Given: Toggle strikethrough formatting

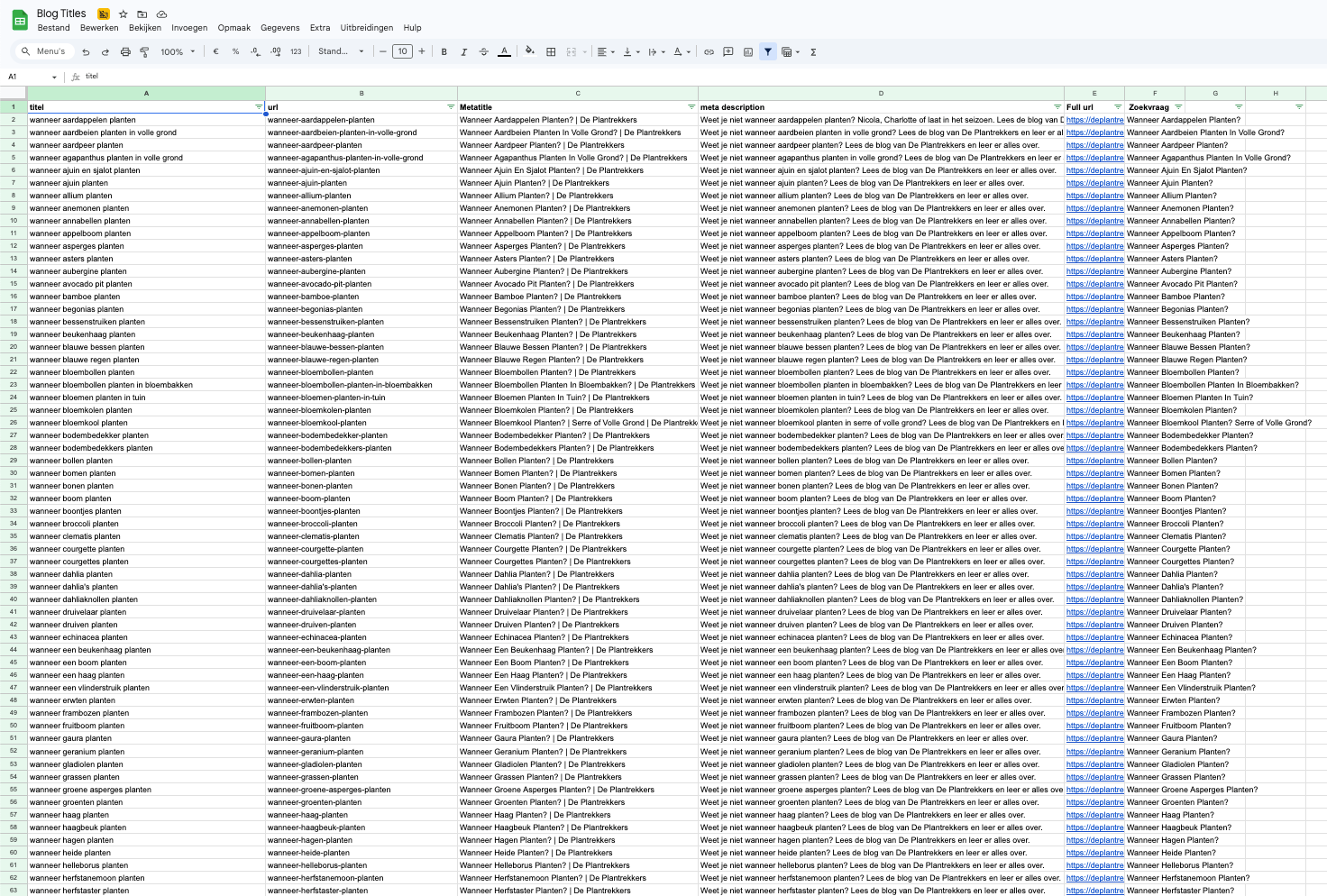Looking at the screenshot, I should (483, 52).
